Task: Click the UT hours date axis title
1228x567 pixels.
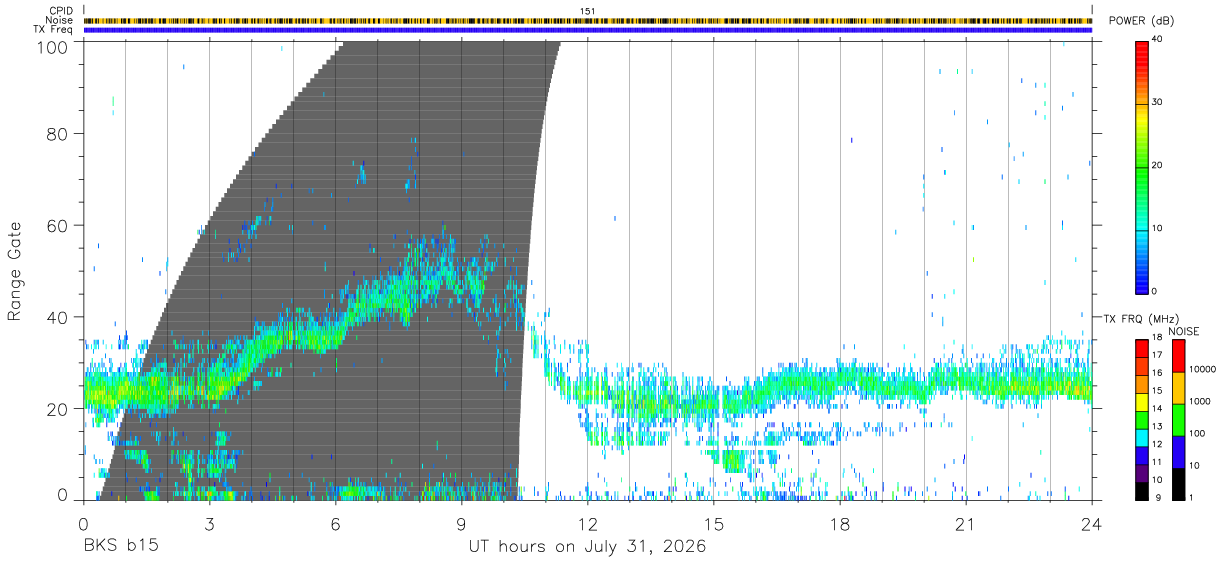Action: coord(587,547)
